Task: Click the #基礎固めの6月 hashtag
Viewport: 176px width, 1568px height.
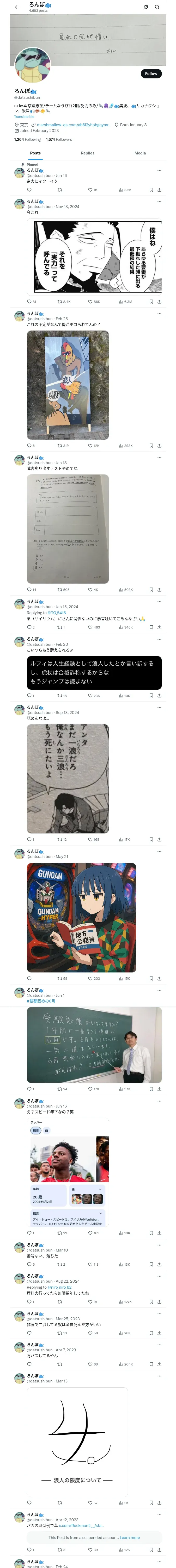Action: click(x=41, y=1001)
